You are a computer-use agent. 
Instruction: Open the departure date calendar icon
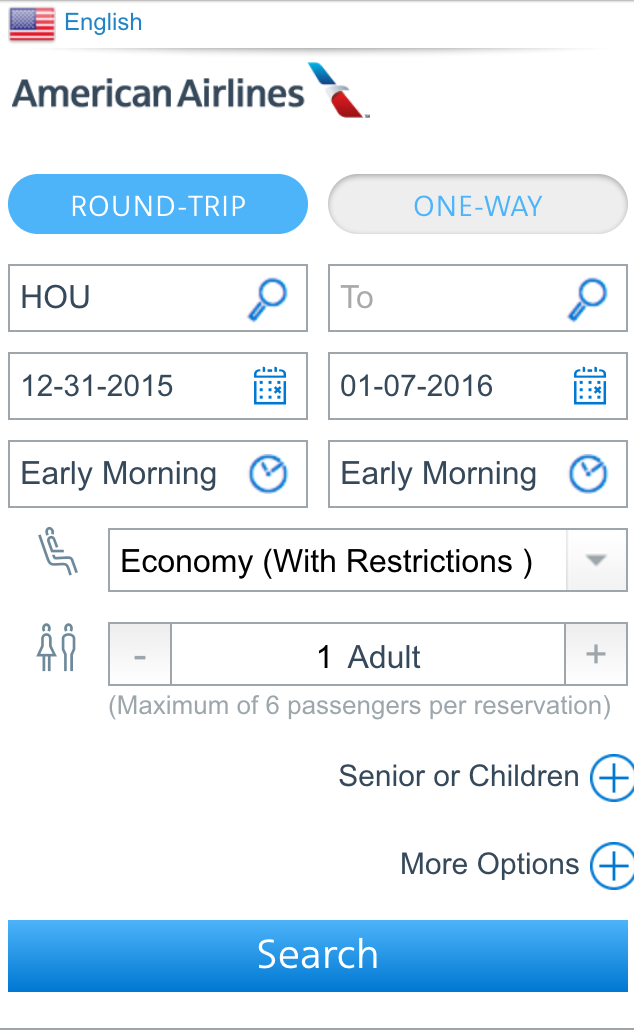269,386
